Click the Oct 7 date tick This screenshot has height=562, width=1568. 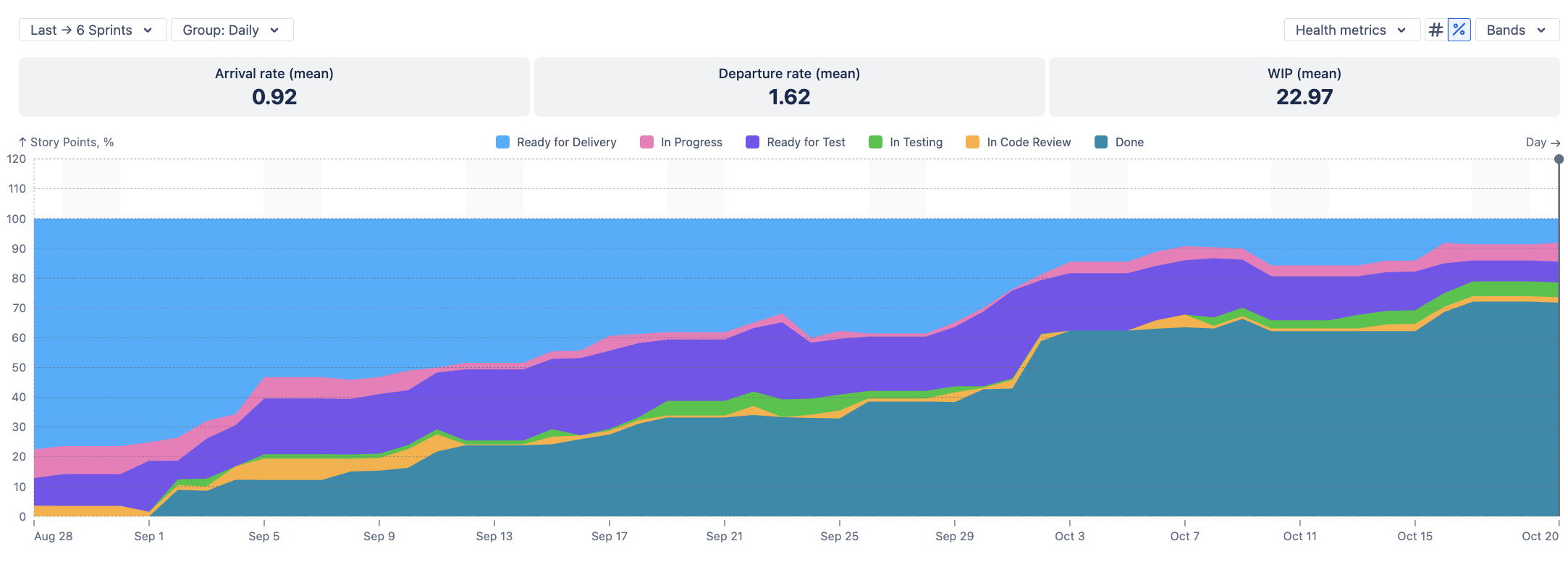tap(1185, 536)
